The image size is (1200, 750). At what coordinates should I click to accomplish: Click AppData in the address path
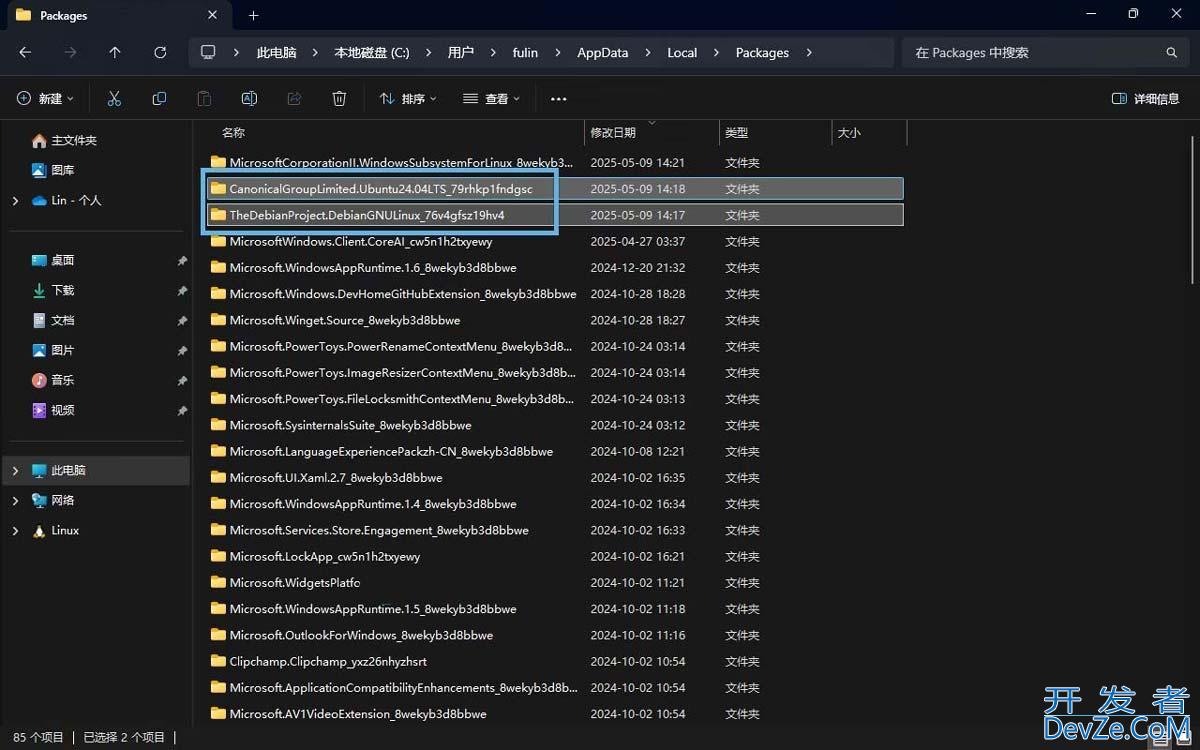click(603, 52)
